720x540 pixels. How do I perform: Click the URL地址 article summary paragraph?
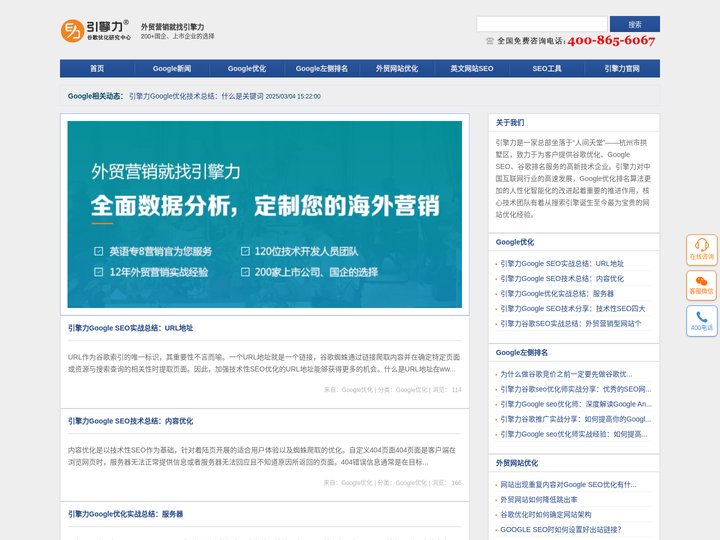click(x=264, y=363)
